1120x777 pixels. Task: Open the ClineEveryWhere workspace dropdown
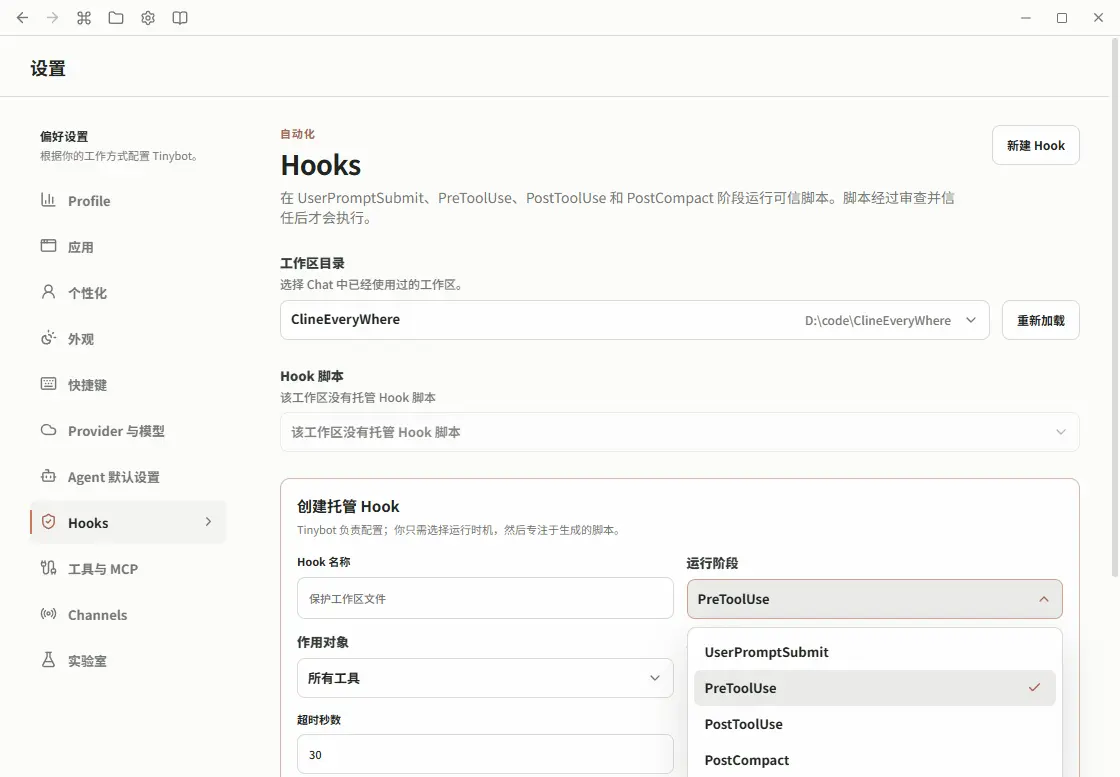[x=634, y=320]
